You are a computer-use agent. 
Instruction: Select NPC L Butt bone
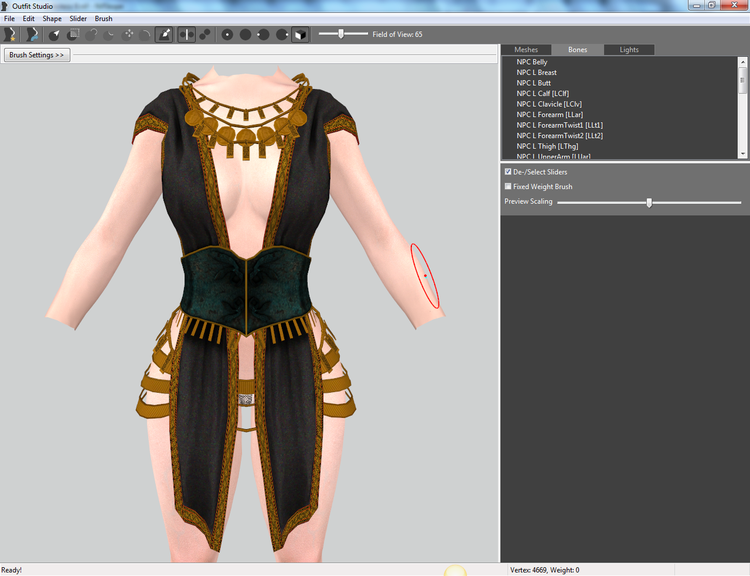pos(533,83)
